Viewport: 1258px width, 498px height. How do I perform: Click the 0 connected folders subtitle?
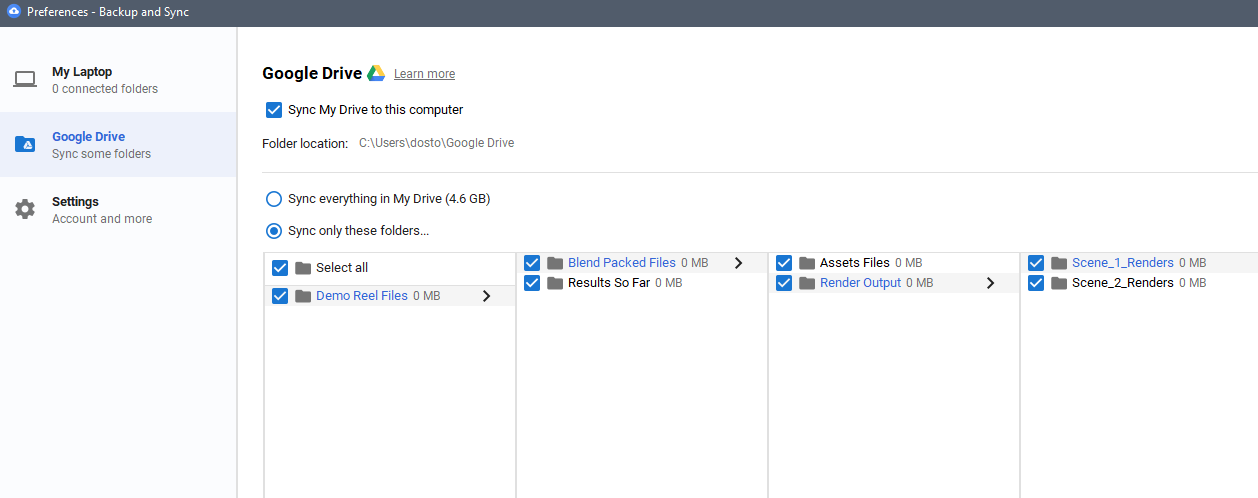coord(105,89)
